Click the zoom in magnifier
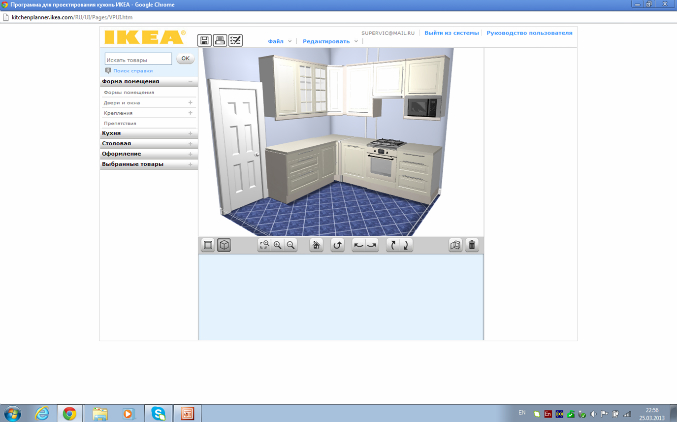This screenshot has height=422, width=677. (277, 245)
